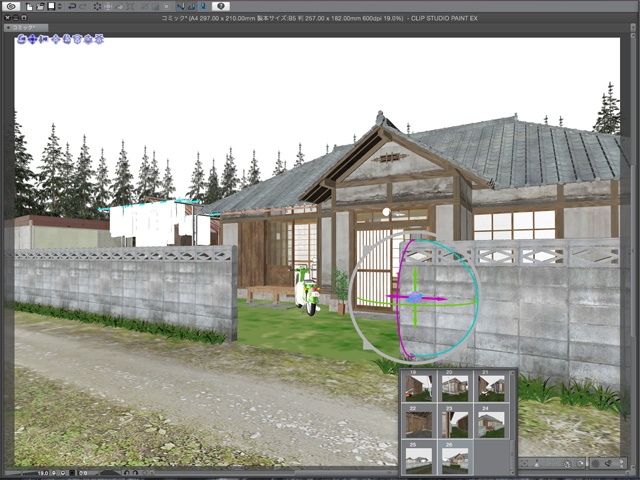Image resolution: width=640 pixels, height=480 pixels.
Task: Switch to the コミック document tab
Action: [26, 28]
